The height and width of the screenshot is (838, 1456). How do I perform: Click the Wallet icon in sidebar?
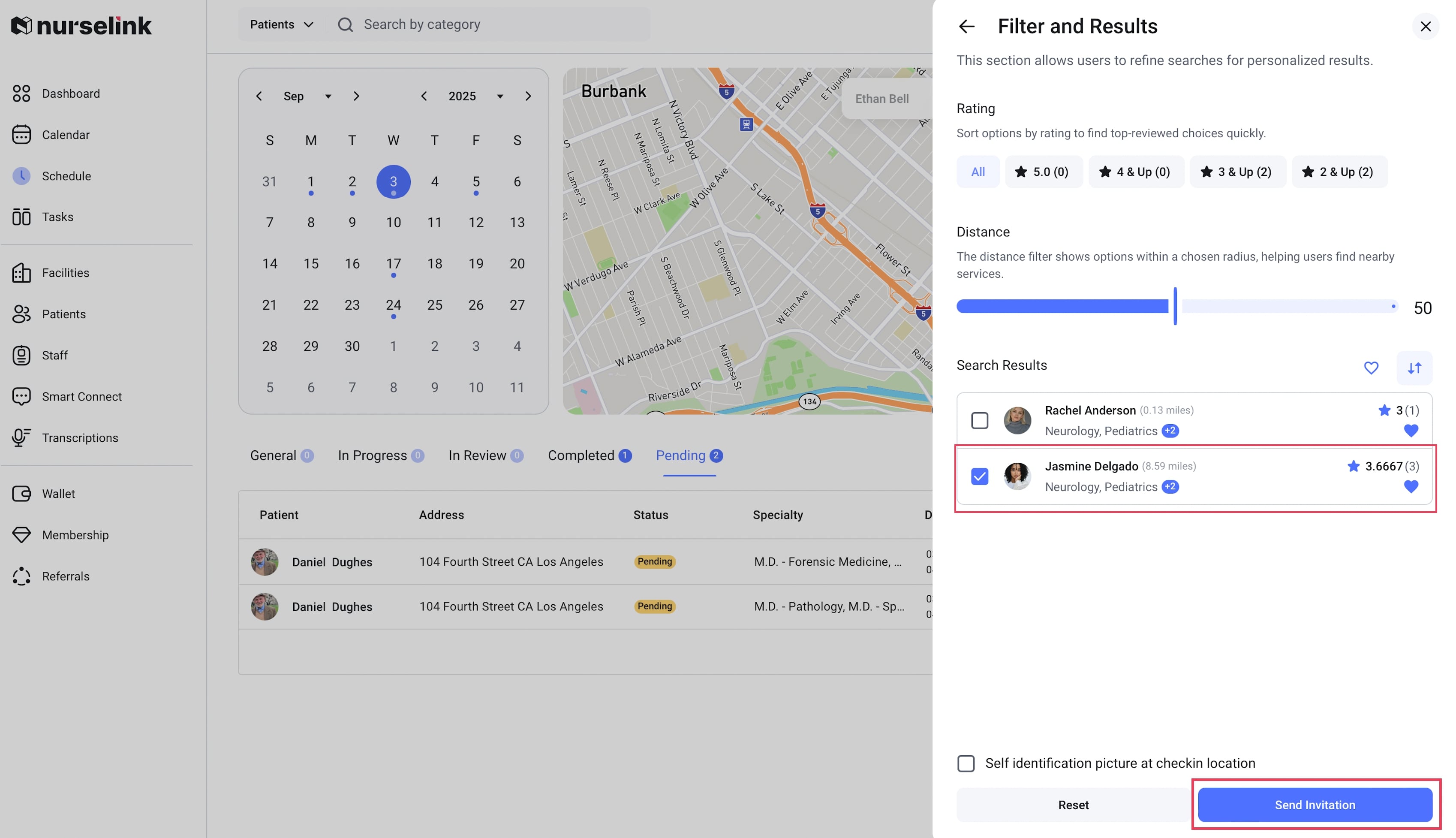21,494
